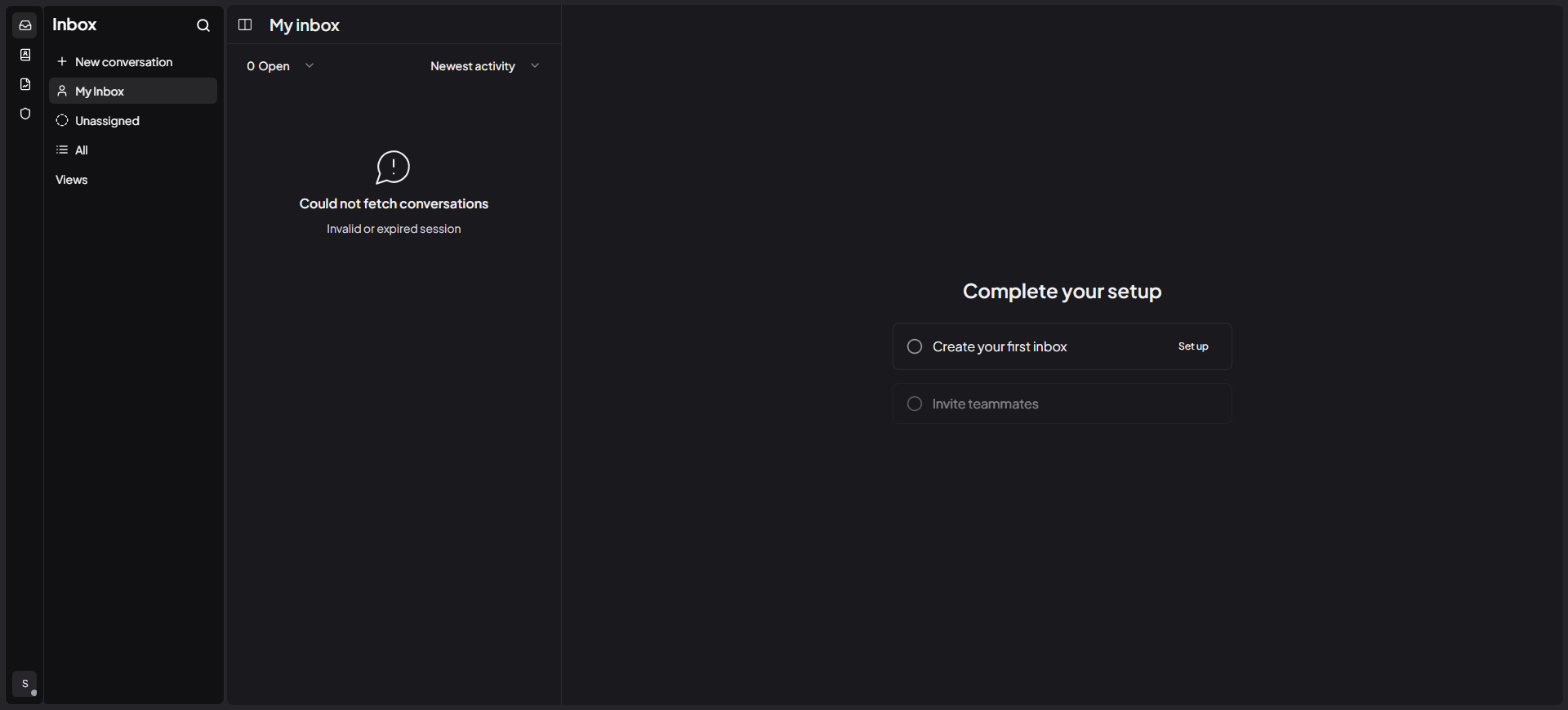Select Unassigned conversations list

coord(133,120)
